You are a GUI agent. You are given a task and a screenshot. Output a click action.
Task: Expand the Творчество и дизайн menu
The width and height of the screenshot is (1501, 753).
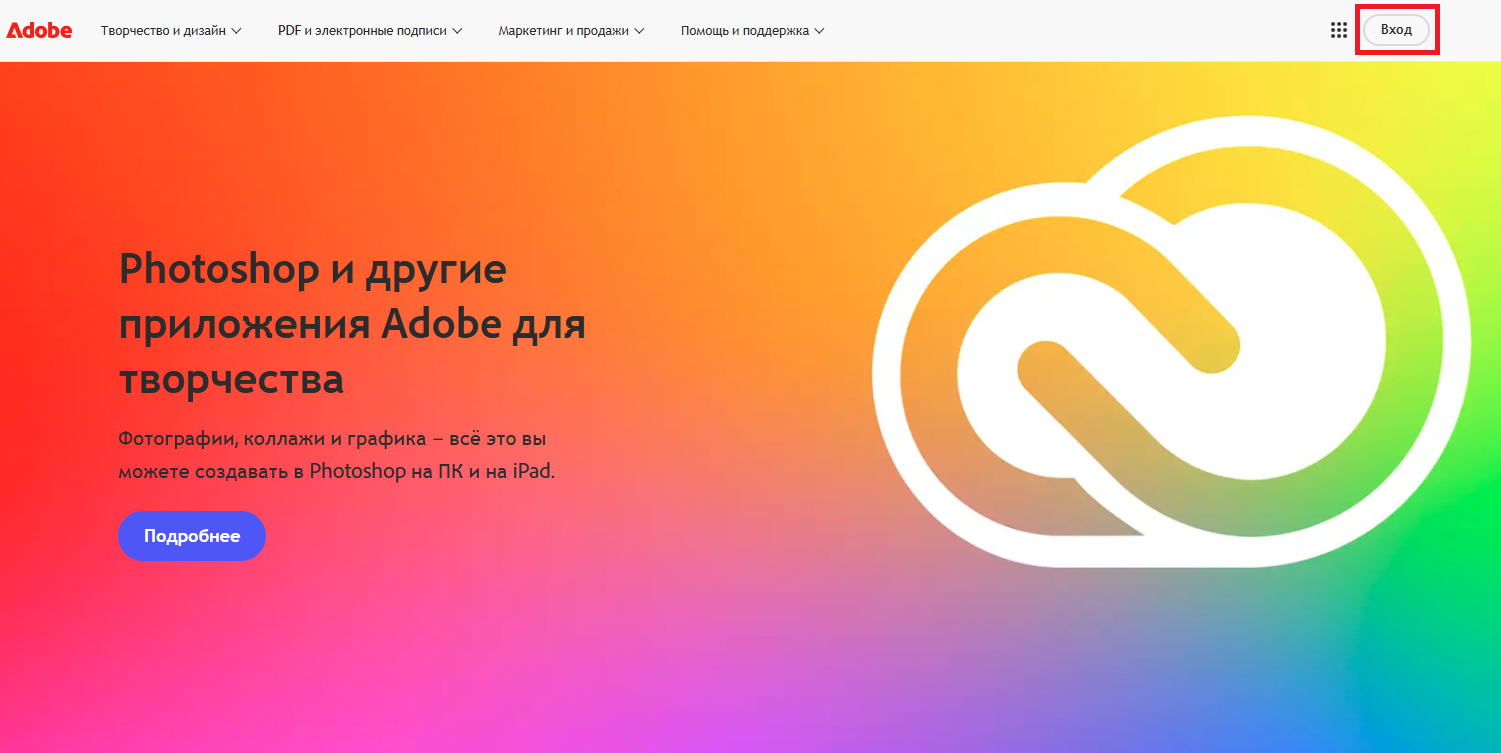pos(171,31)
